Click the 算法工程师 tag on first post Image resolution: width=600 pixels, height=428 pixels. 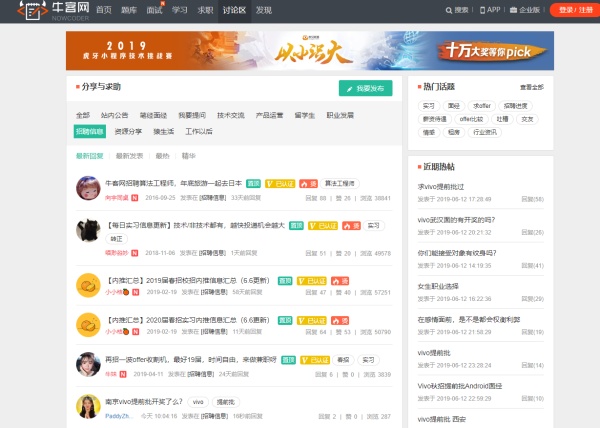pyautogui.click(x=339, y=184)
